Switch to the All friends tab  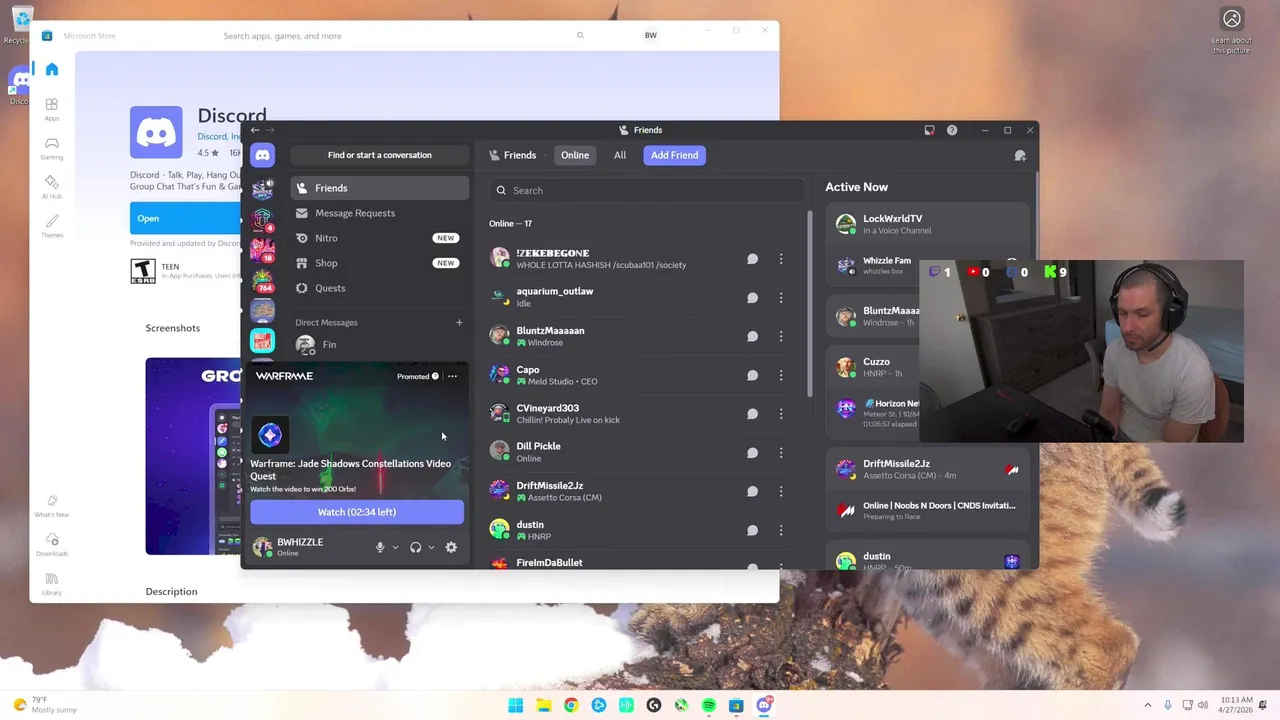point(620,155)
